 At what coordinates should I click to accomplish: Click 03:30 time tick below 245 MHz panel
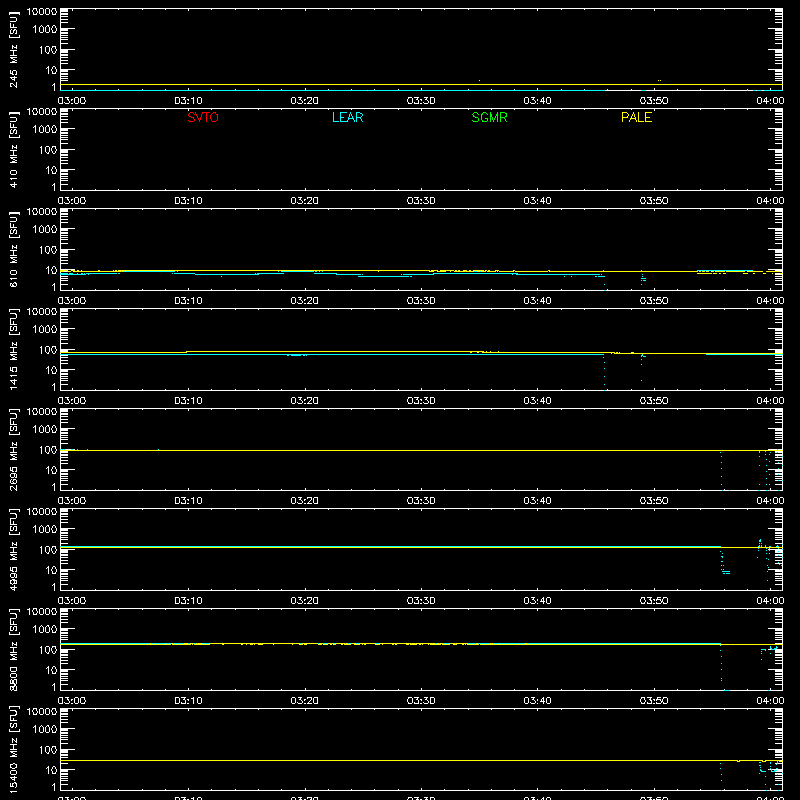point(421,101)
